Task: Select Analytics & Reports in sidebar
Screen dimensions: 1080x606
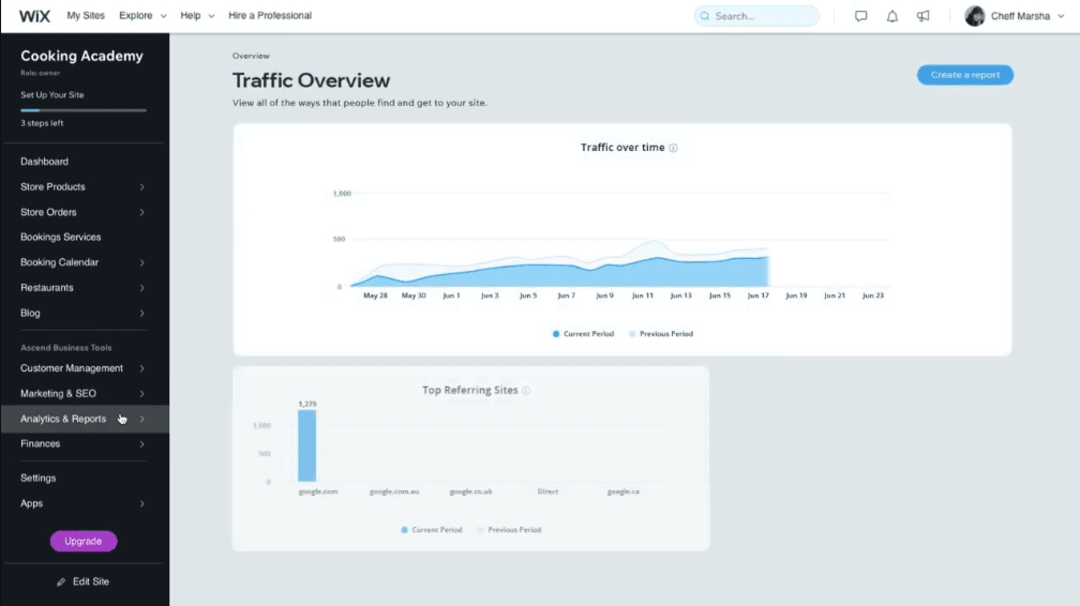Action: point(65,418)
